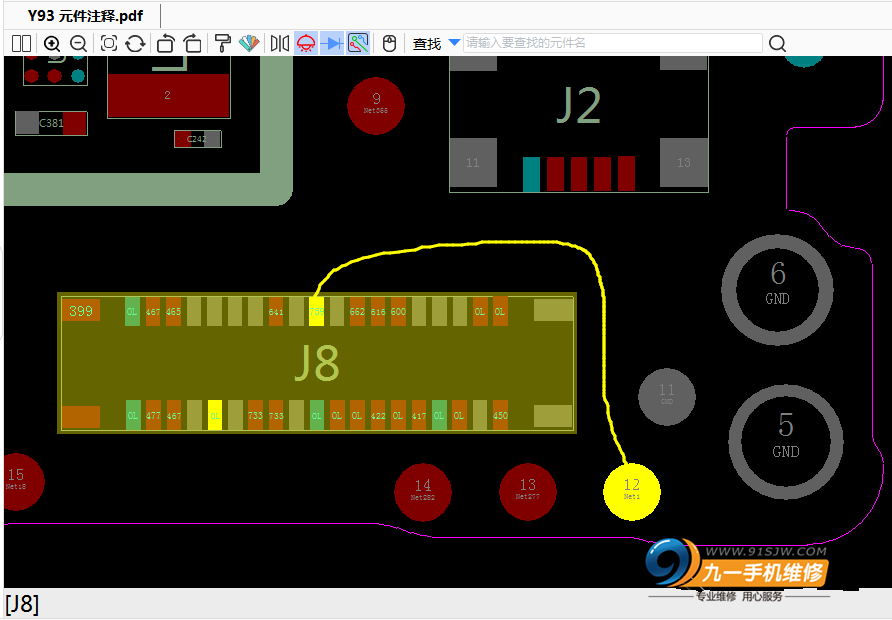Select capacitor C381
Screen dimensions: 892x620
pyautogui.click(x=51, y=123)
